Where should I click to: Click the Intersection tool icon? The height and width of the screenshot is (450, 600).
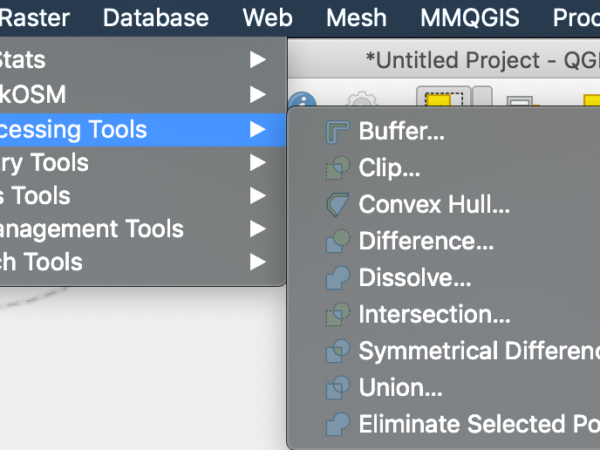338,315
